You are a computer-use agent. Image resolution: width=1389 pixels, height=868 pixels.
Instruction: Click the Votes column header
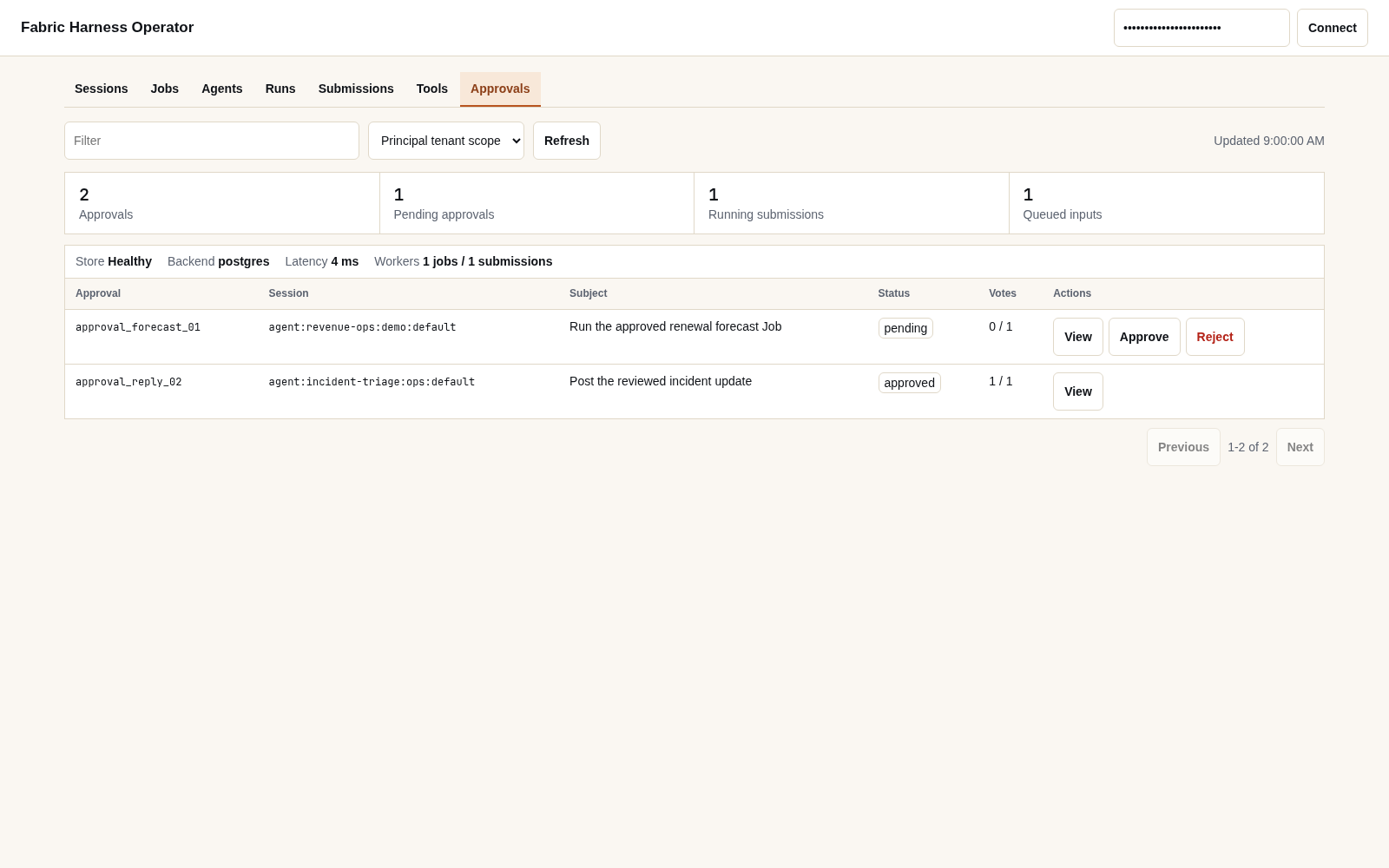[1003, 293]
